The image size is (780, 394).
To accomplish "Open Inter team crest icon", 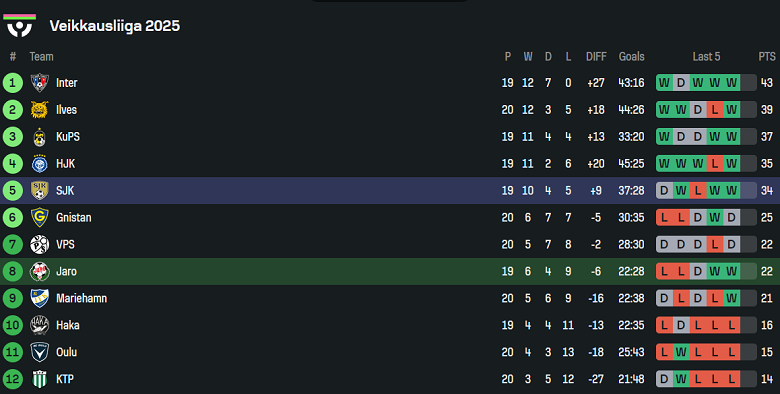I will [x=39, y=83].
